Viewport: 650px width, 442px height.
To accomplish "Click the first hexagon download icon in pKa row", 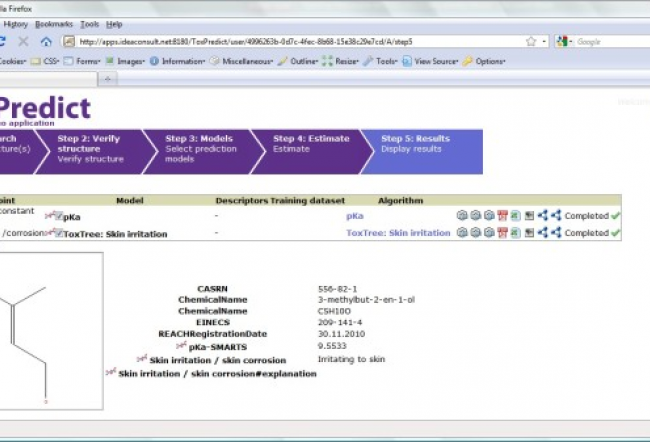I will pos(462,215).
